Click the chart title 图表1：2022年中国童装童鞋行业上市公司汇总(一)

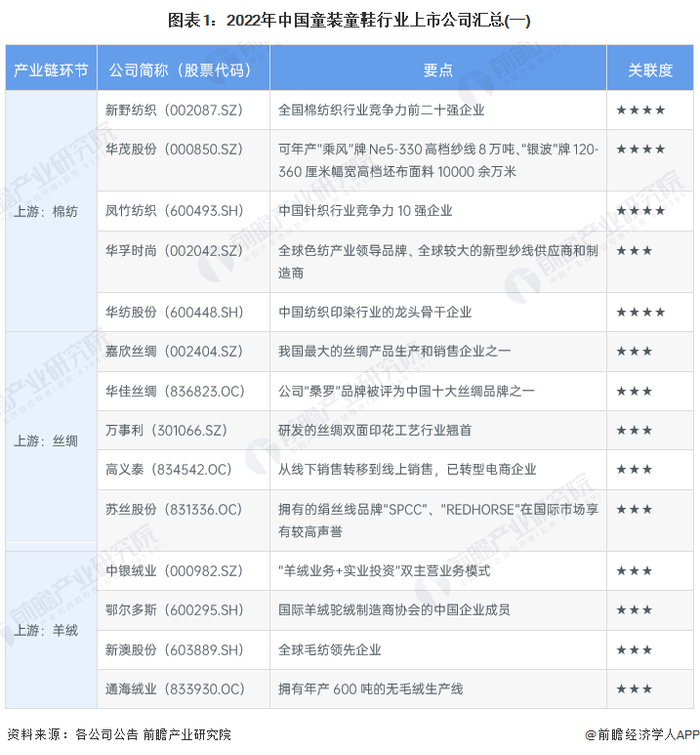(x=349, y=20)
